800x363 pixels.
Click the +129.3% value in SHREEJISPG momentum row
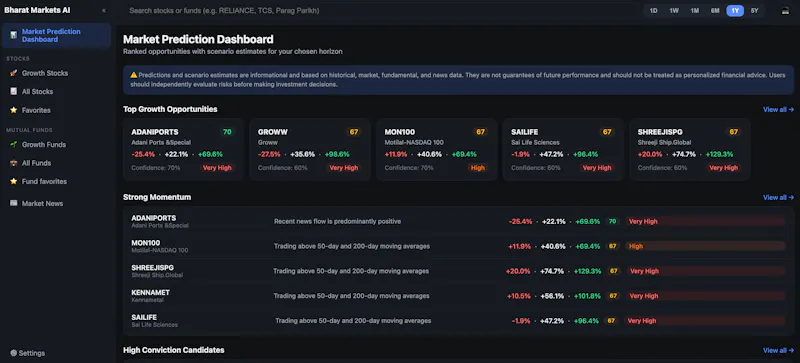(x=587, y=271)
